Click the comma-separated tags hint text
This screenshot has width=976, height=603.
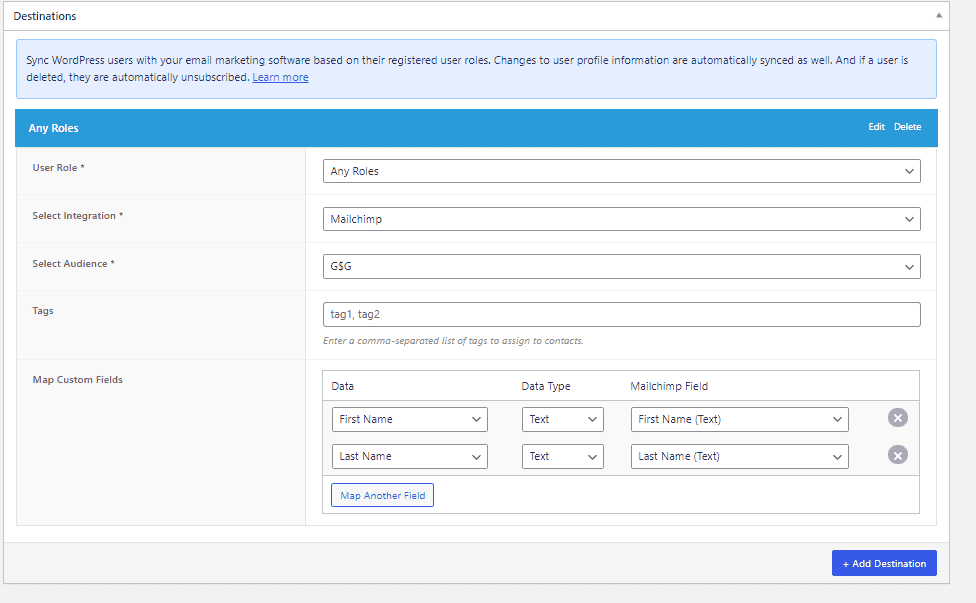453,341
